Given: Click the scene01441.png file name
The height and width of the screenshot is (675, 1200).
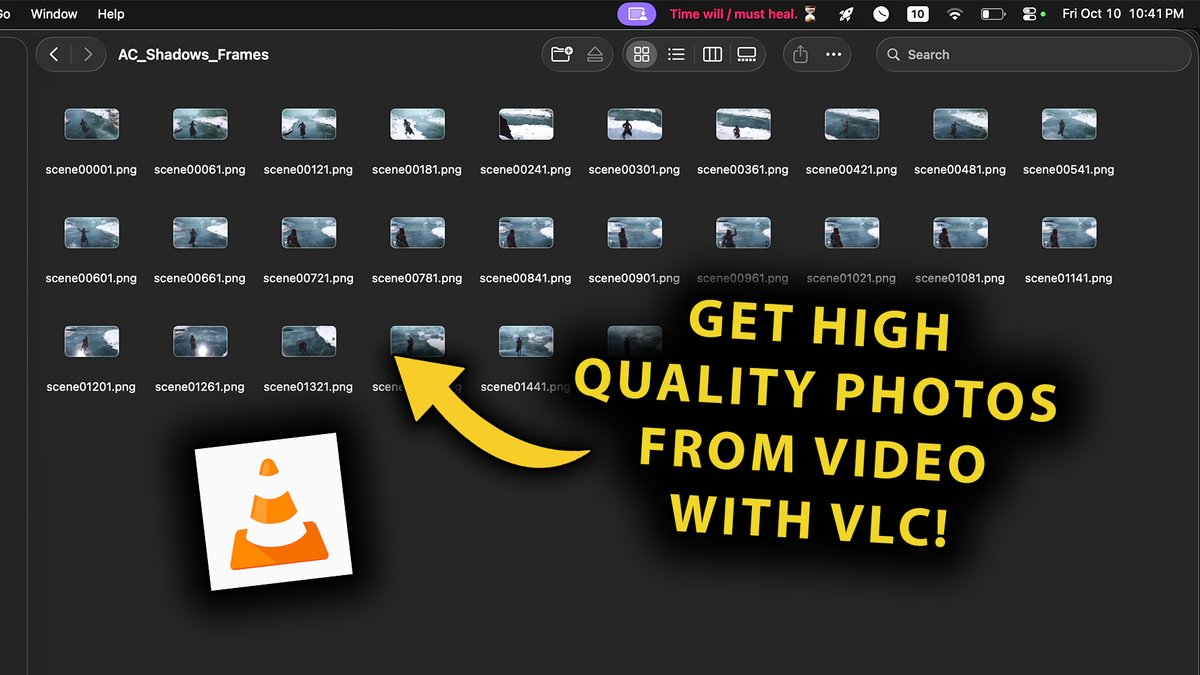Looking at the screenshot, I should (526, 387).
